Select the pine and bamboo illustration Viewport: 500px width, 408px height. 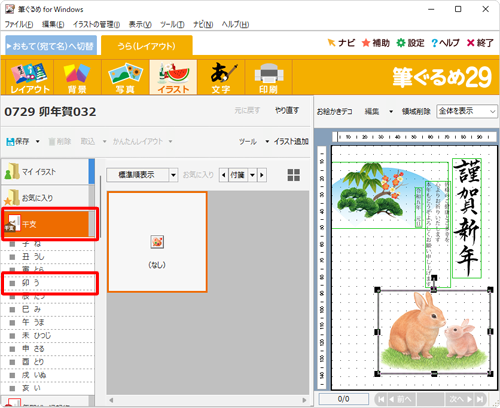(x=374, y=195)
